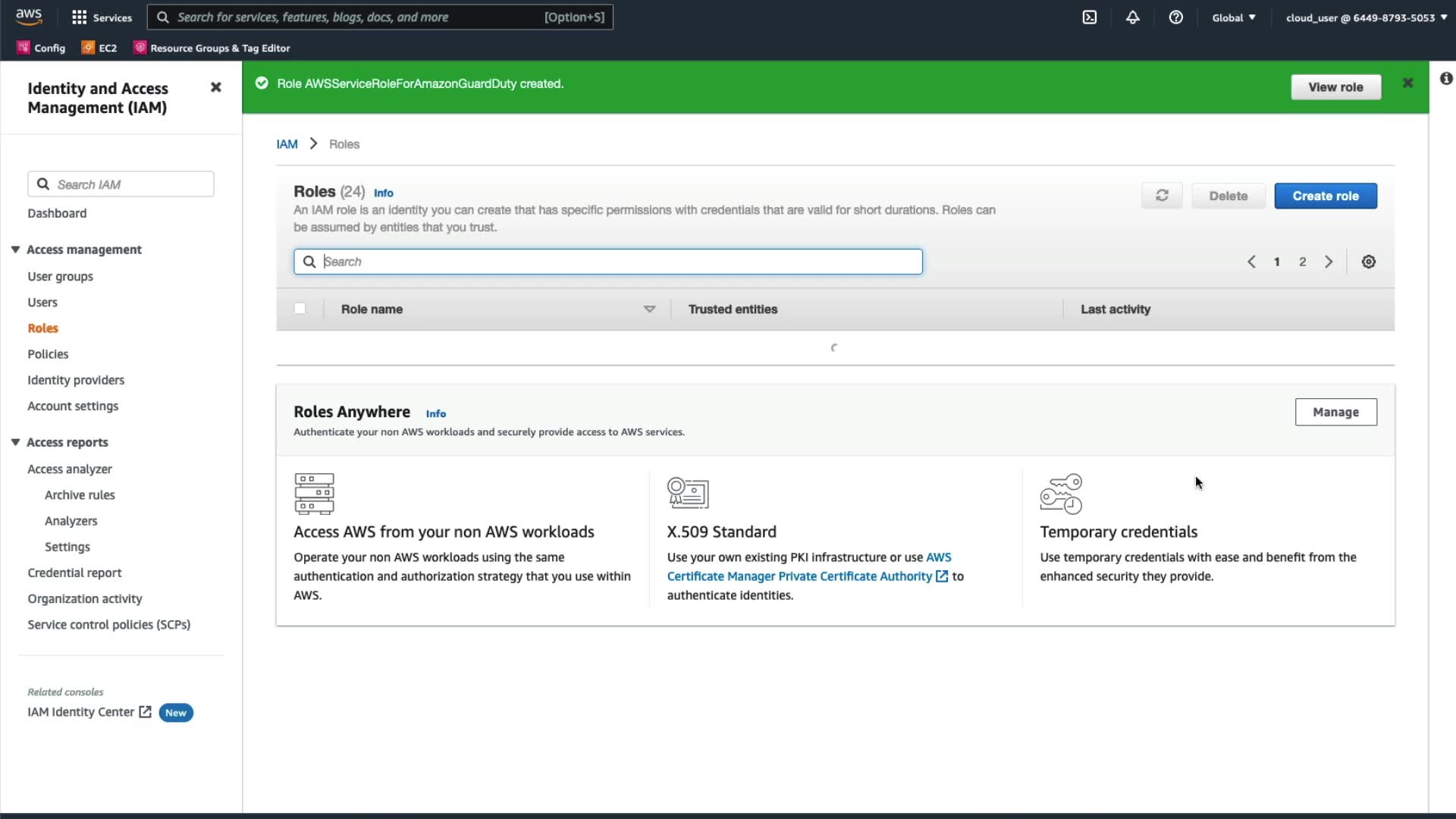This screenshot has width=1456, height=819.
Task: Open AWS CloudShell icon in top bar
Action: 1089,17
